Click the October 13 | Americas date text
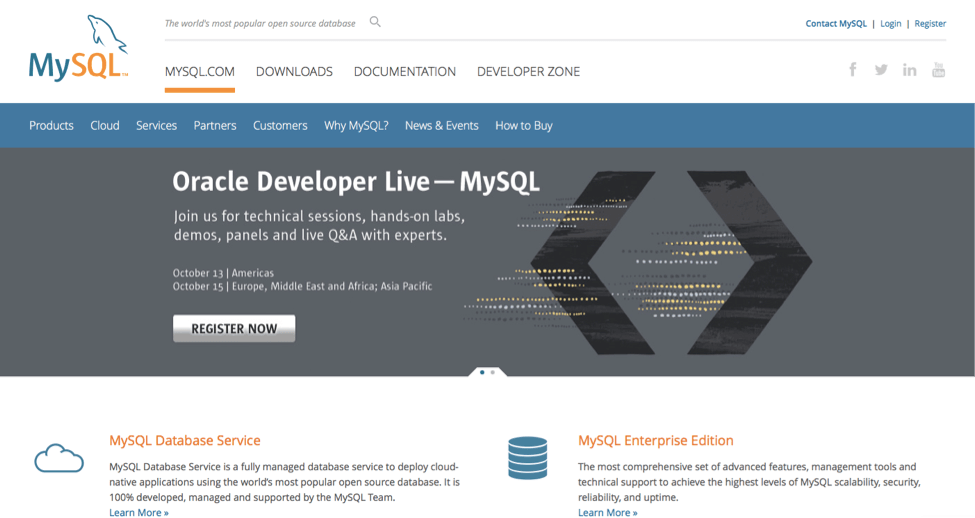The width and height of the screenshot is (975, 518). click(x=223, y=272)
